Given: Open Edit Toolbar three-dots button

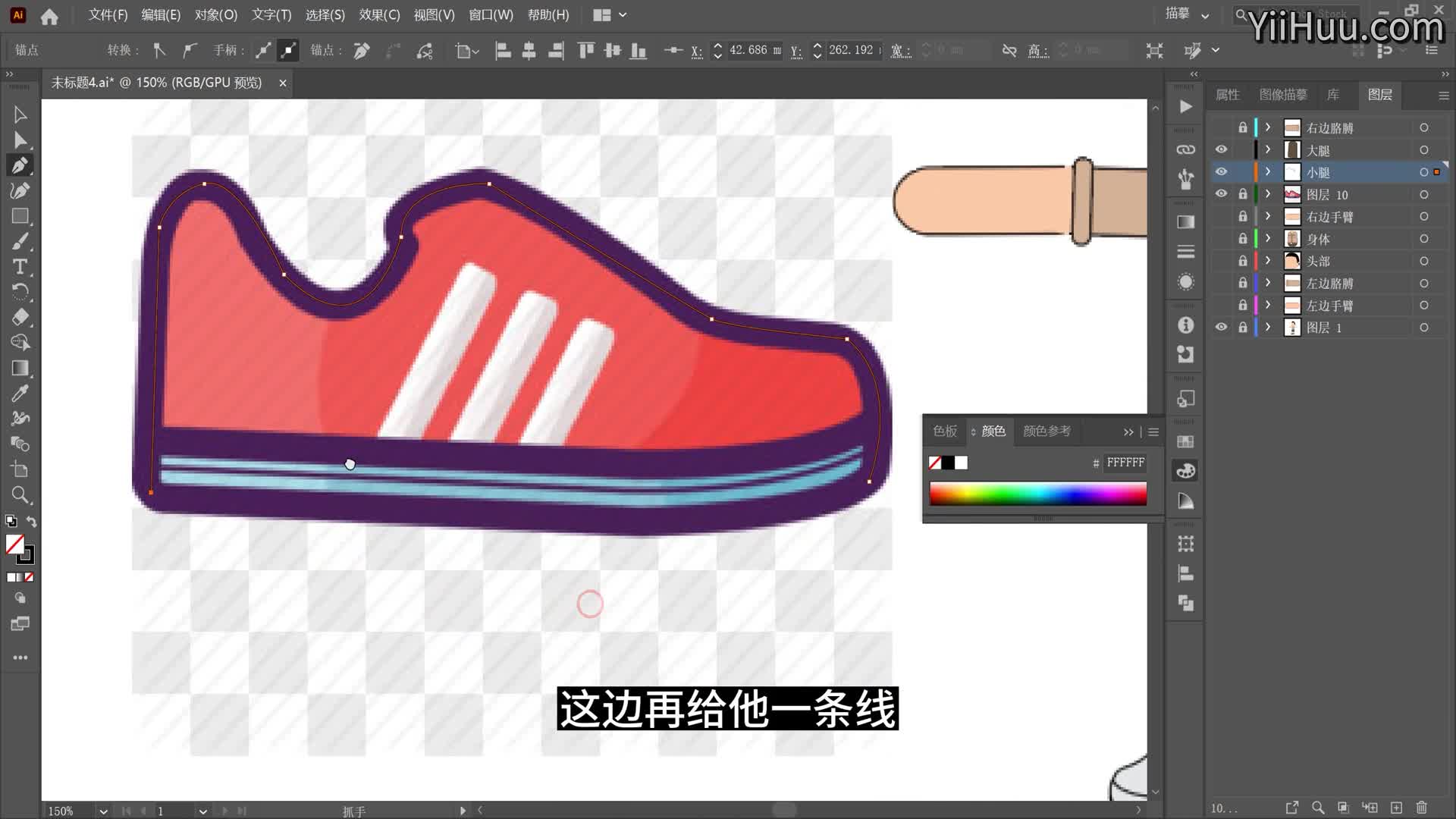Looking at the screenshot, I should click(x=20, y=657).
